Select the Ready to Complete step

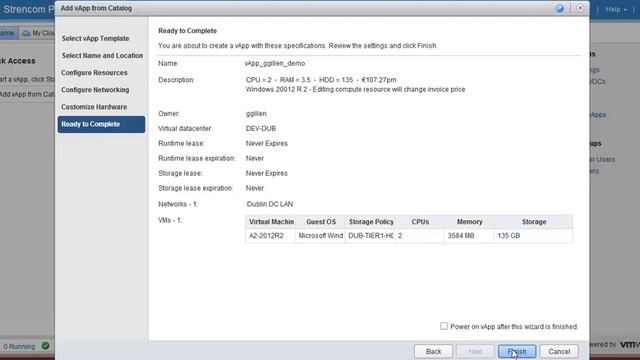pyautogui.click(x=101, y=124)
